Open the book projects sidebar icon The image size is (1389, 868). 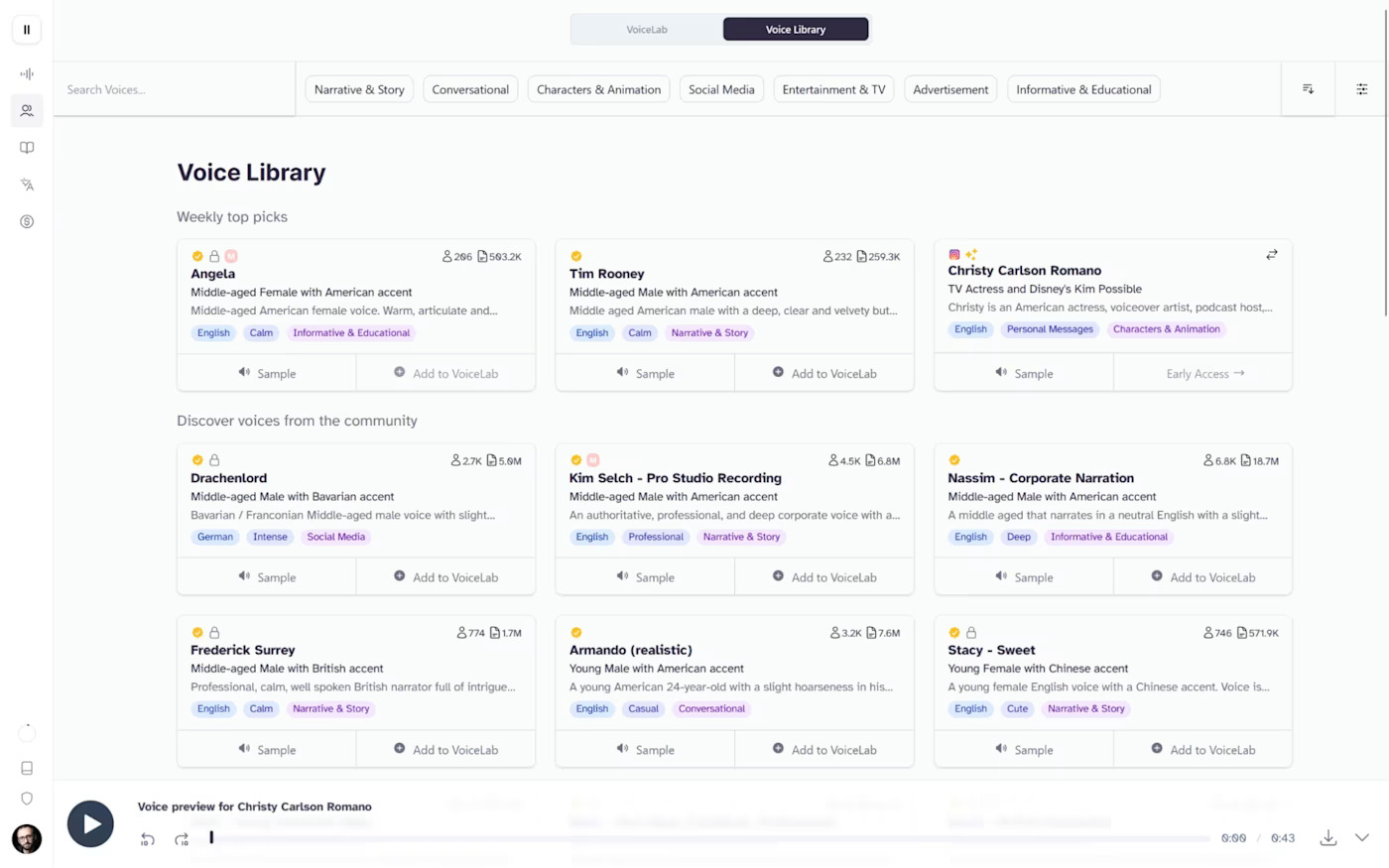[x=27, y=148]
